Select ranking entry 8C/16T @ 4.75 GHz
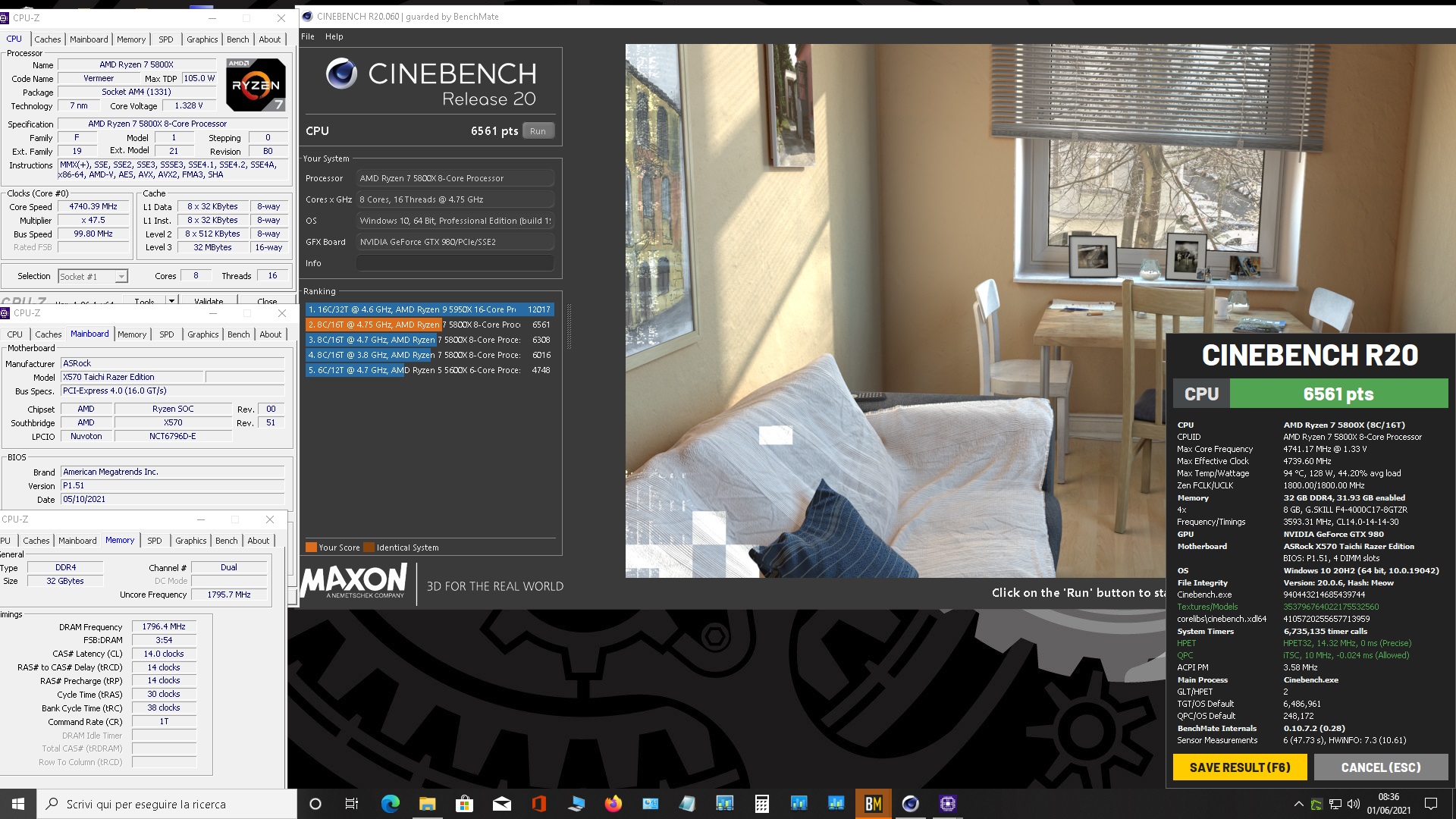Screen dimensions: 1456x819 coord(429,325)
